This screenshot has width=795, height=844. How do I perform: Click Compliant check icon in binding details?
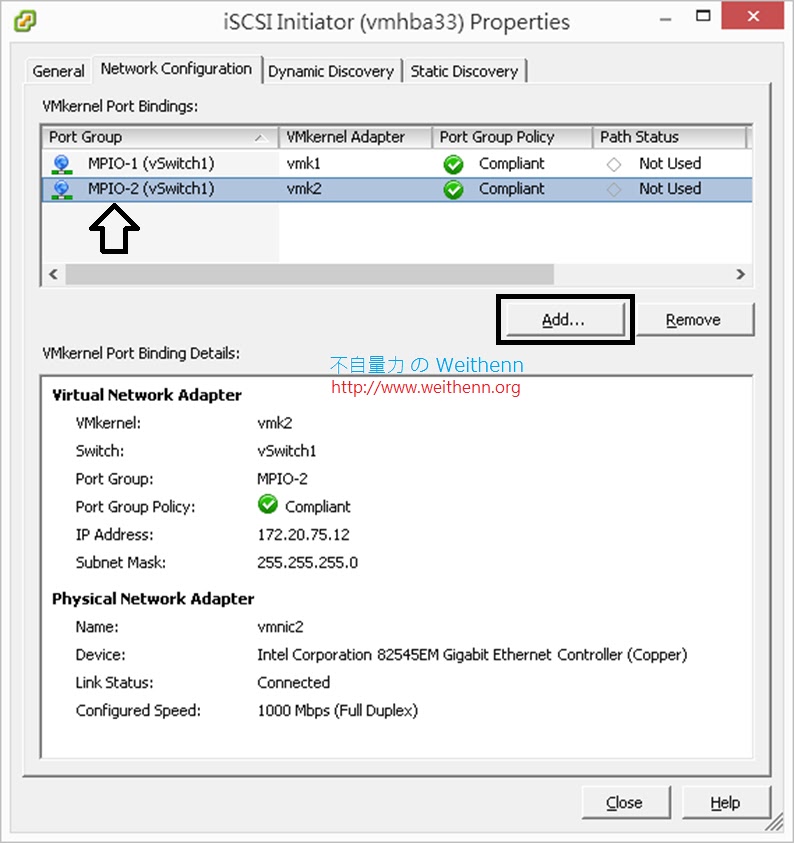tap(268, 505)
